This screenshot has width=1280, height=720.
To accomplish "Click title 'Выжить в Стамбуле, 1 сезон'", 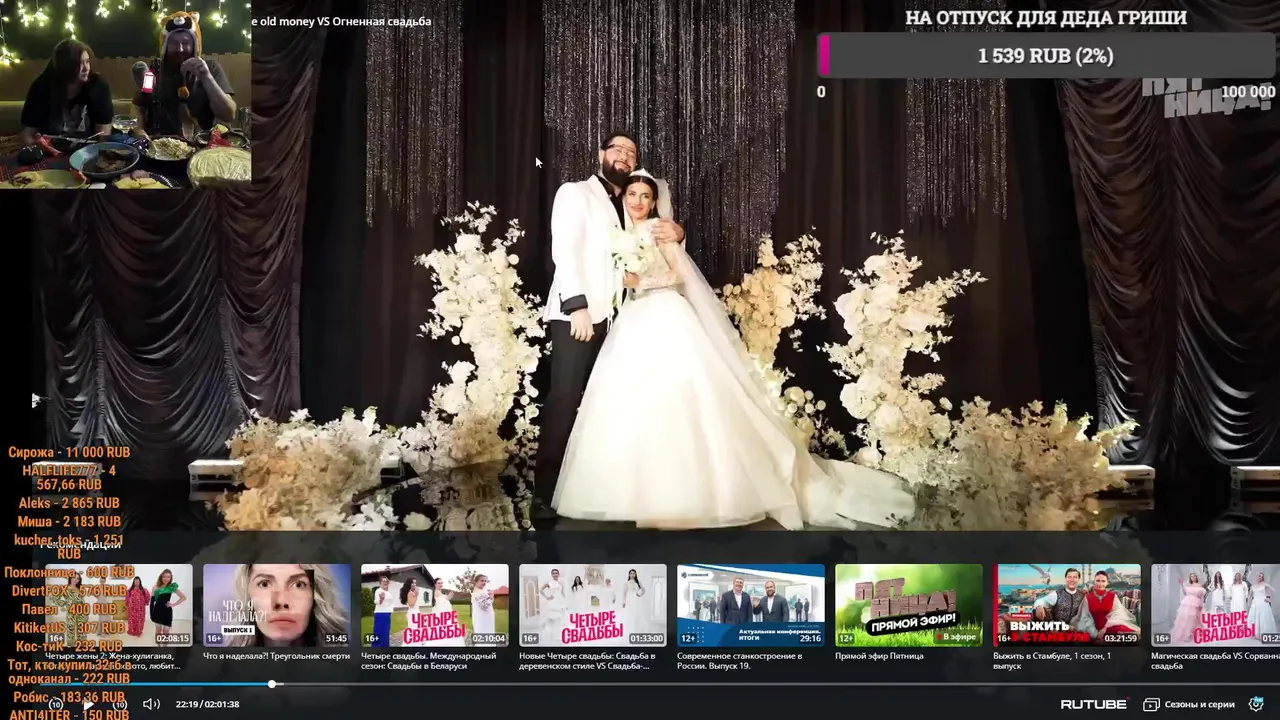I will tap(1052, 661).
